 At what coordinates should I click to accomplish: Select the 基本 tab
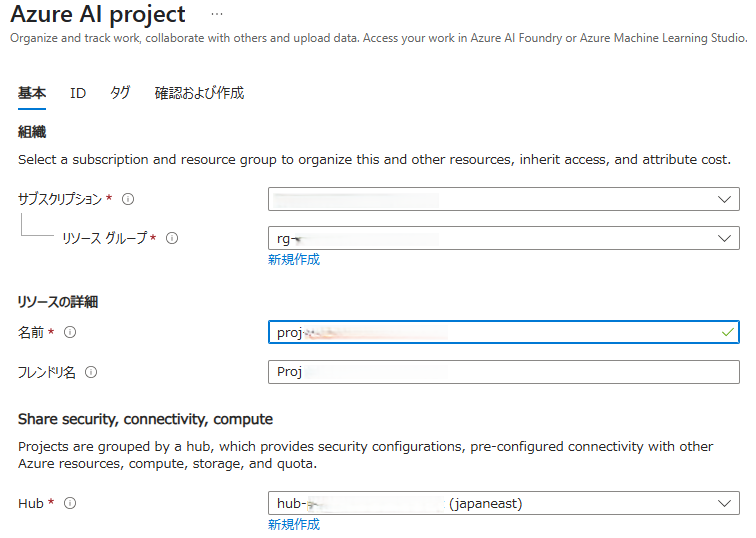pyautogui.click(x=32, y=93)
